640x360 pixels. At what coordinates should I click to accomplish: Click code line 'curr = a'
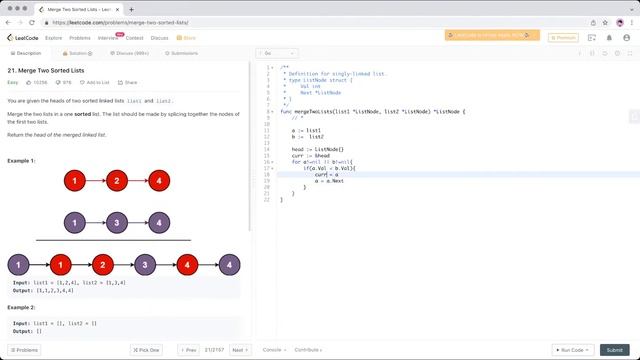click(326, 175)
